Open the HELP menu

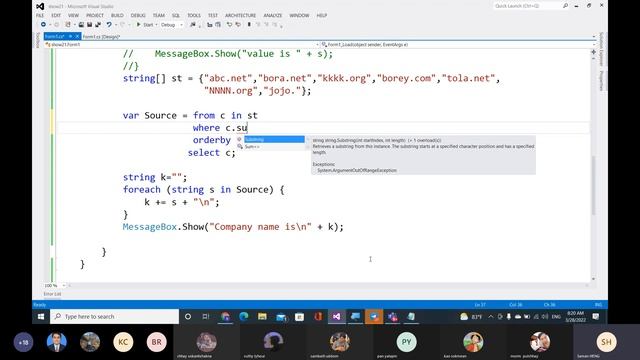tap(322, 16)
